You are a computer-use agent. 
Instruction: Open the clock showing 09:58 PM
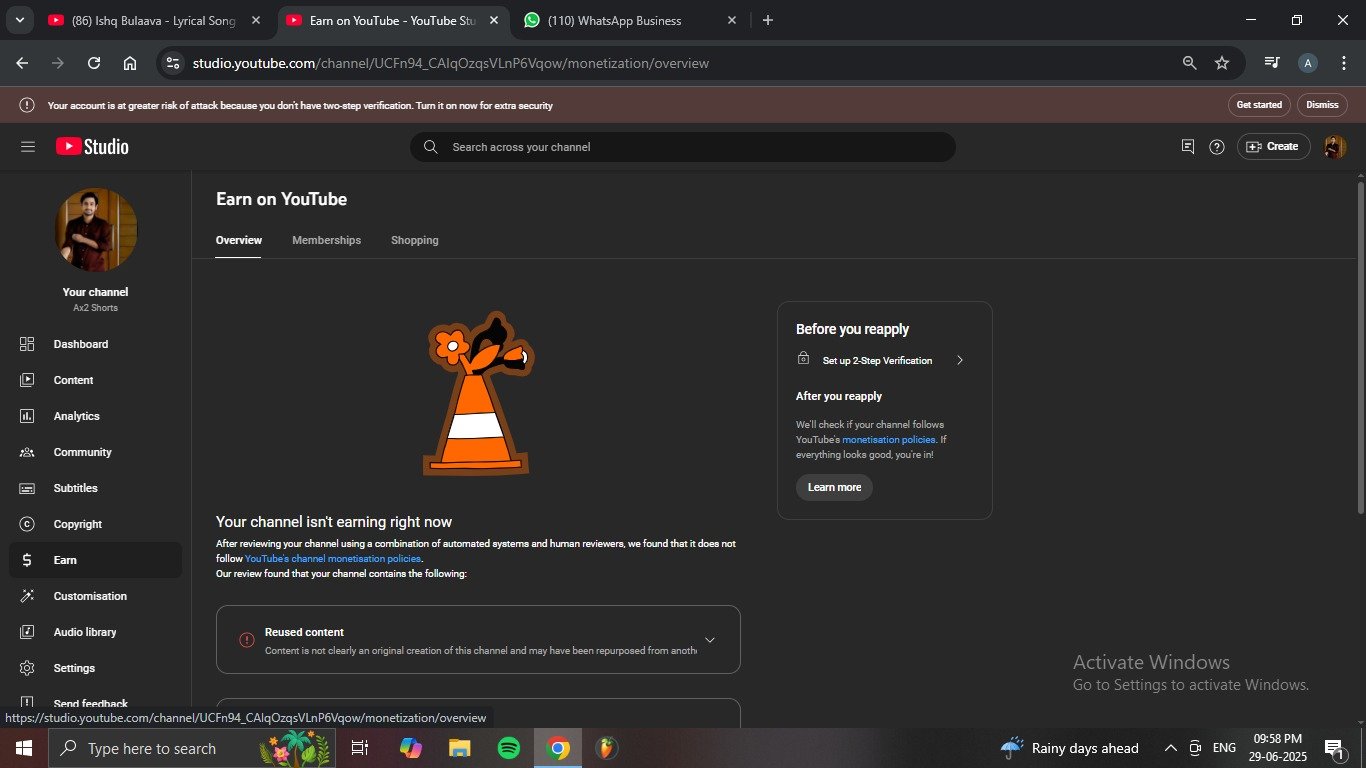1279,748
